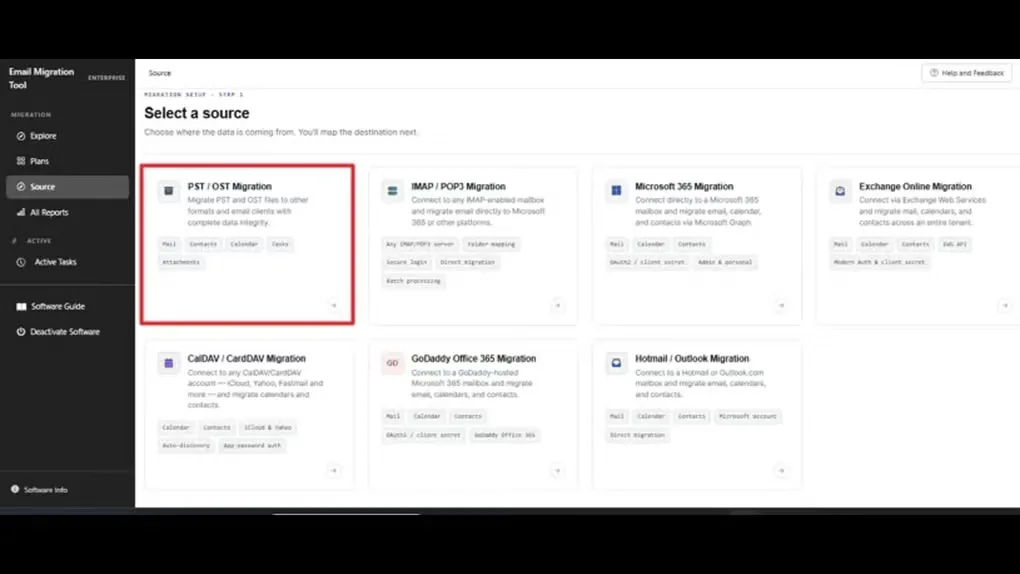
Task: Click the Software Guide book icon
Action: [21, 307]
